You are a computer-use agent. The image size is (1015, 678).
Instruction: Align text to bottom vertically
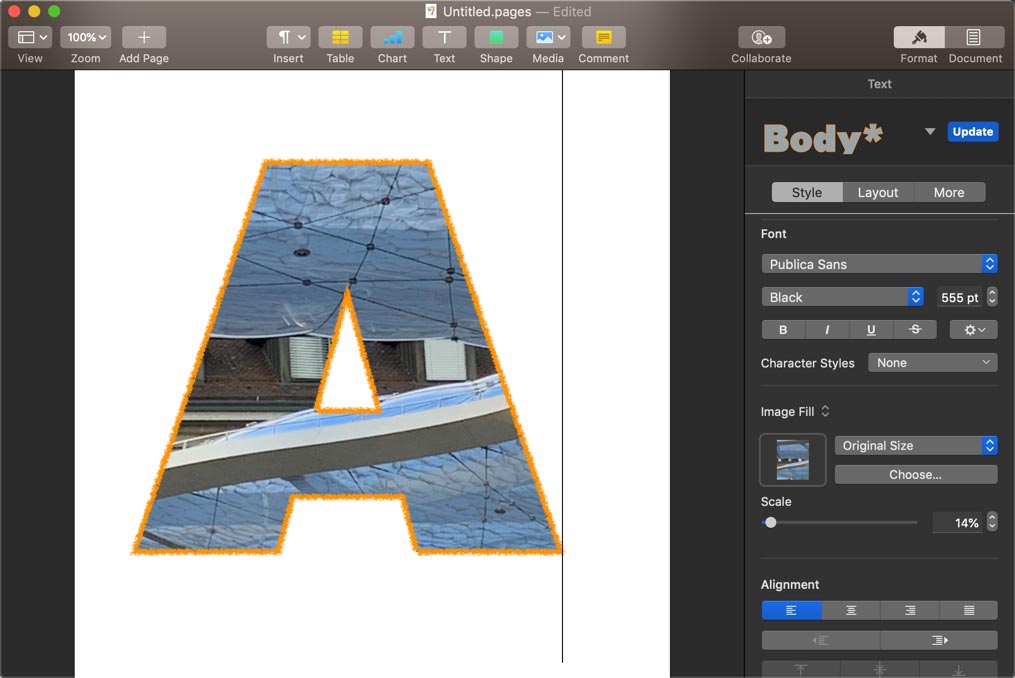(x=958, y=669)
